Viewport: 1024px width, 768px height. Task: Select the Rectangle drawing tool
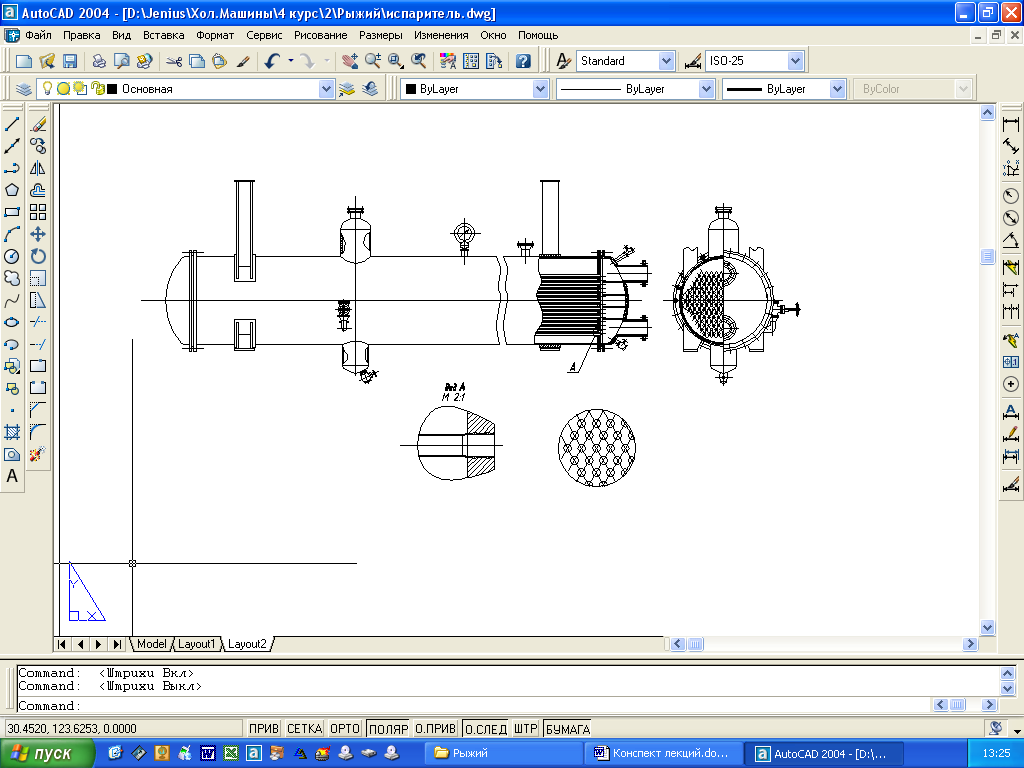12,212
